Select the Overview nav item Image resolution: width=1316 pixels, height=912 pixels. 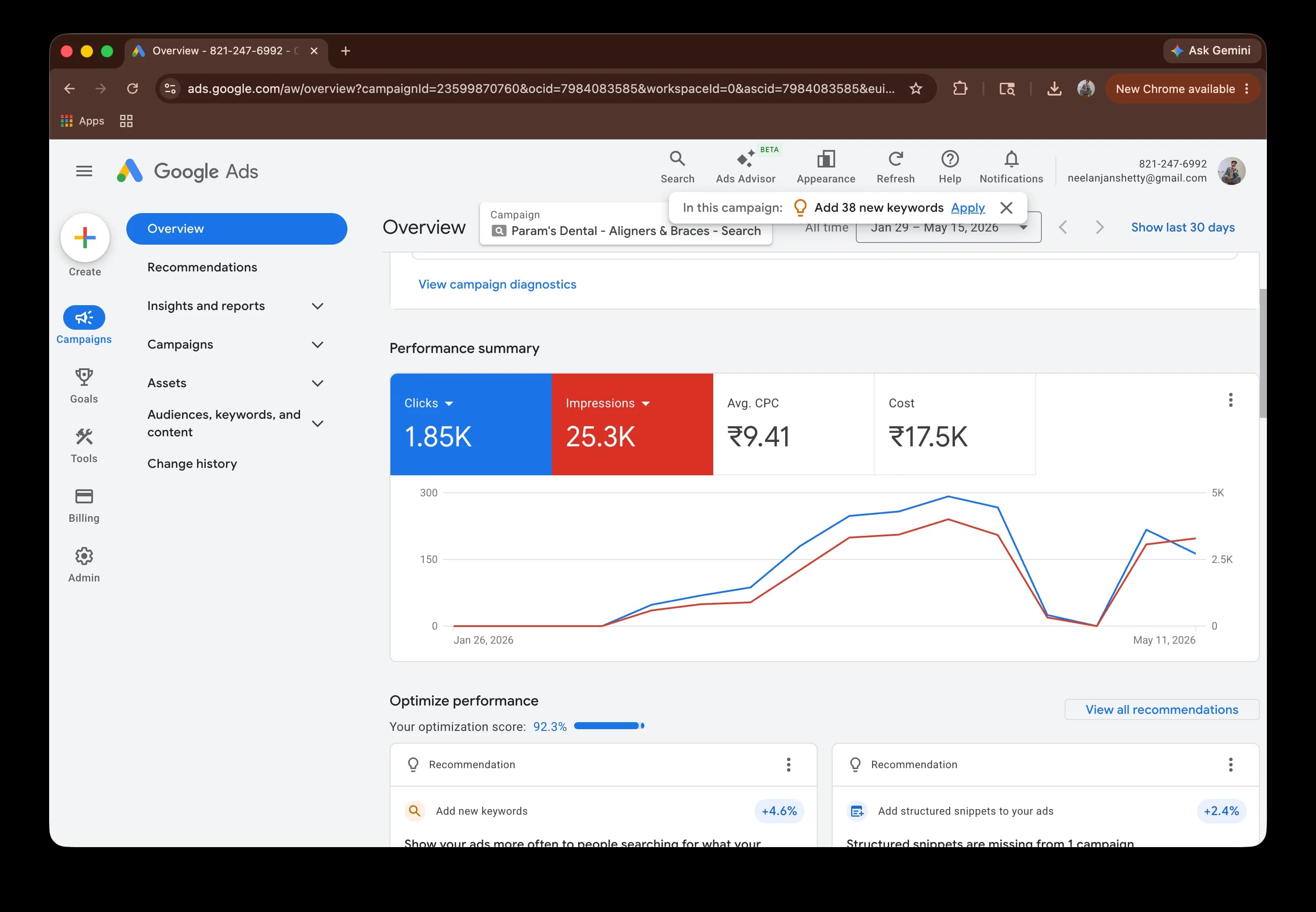pyautogui.click(x=236, y=228)
